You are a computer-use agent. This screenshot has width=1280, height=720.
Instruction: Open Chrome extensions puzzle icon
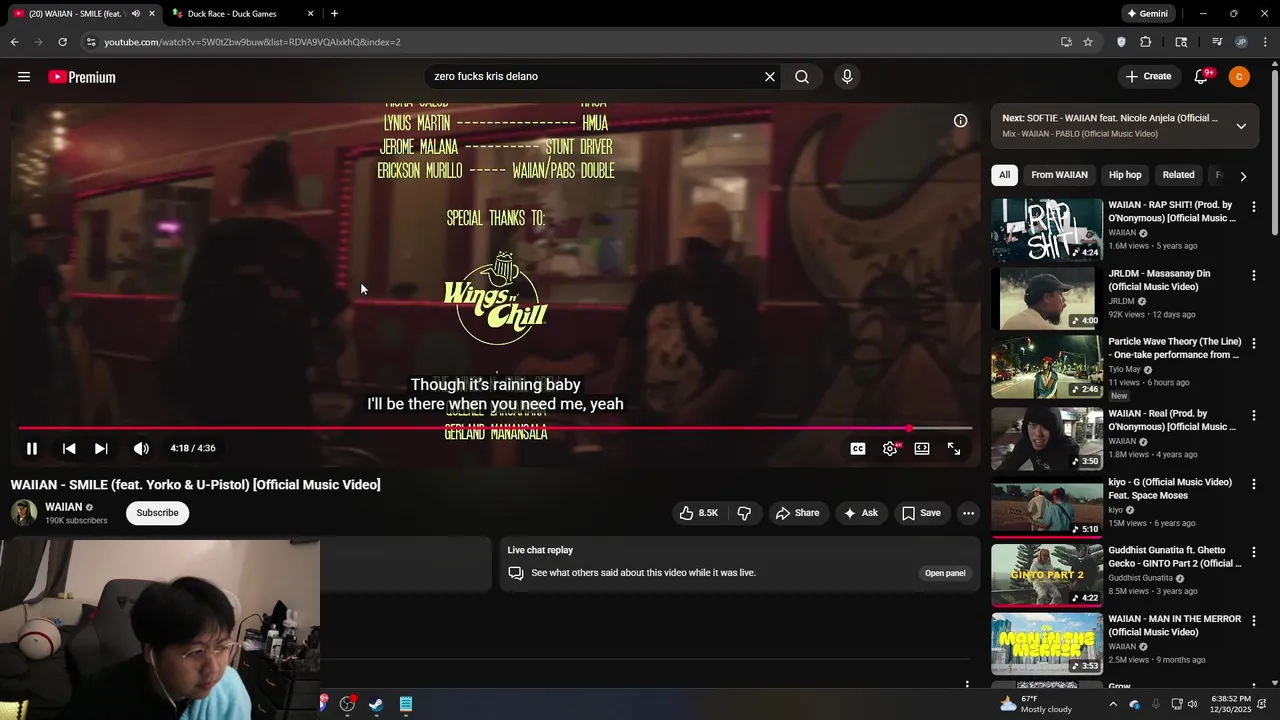coord(1146,42)
